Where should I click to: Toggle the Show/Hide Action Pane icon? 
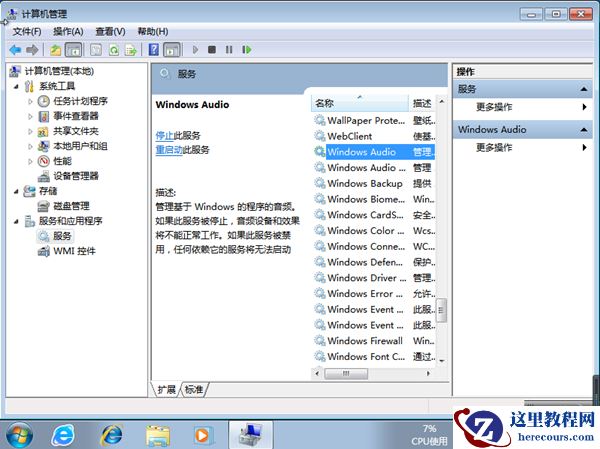click(172, 50)
